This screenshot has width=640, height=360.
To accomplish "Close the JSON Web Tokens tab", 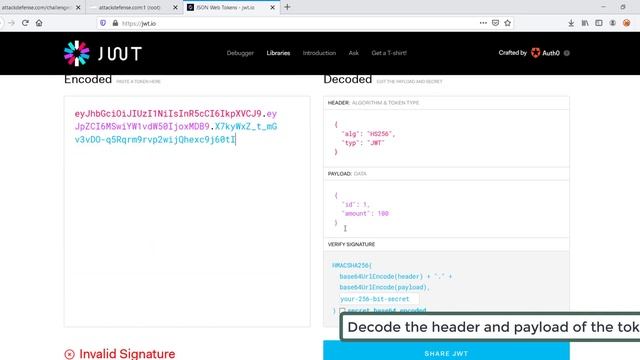I will (x=272, y=7).
